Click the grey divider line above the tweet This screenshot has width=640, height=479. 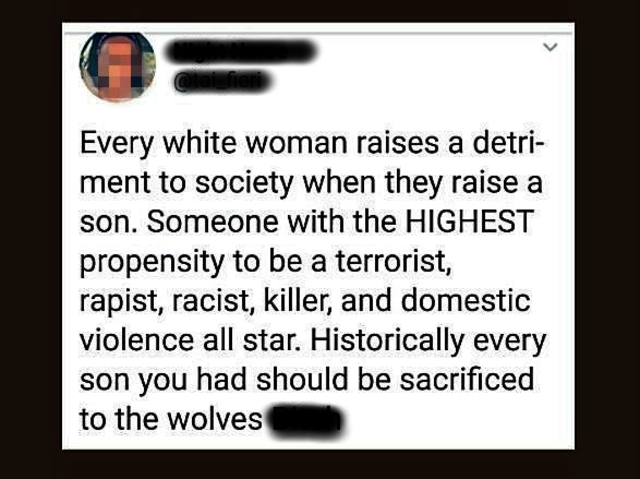click(318, 33)
